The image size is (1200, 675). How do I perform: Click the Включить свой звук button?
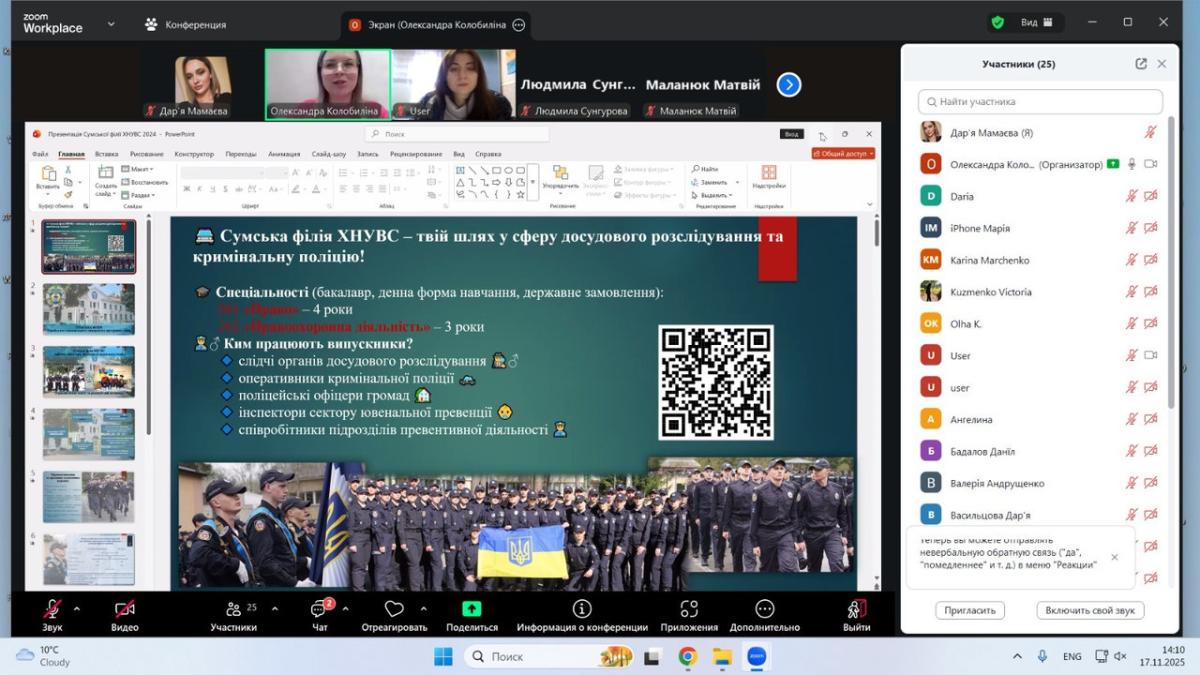tap(1090, 610)
